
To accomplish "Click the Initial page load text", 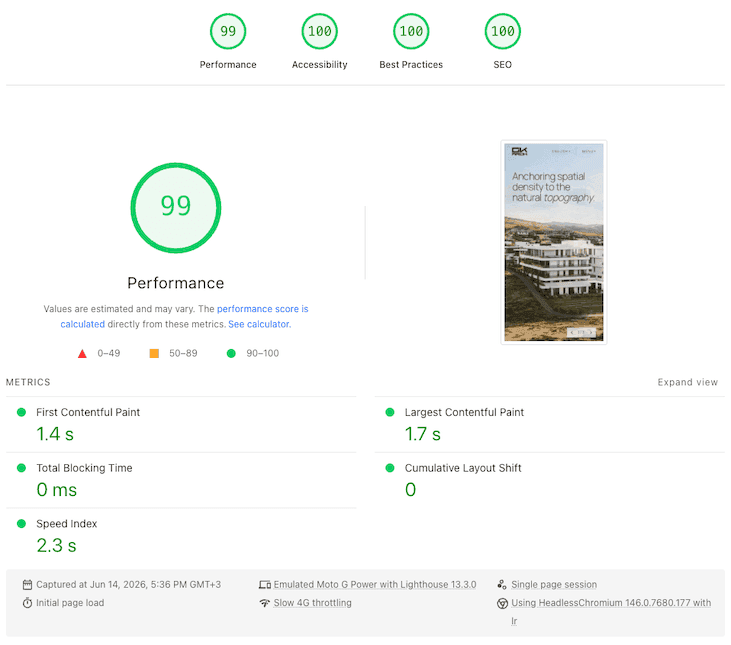I will point(70,603).
